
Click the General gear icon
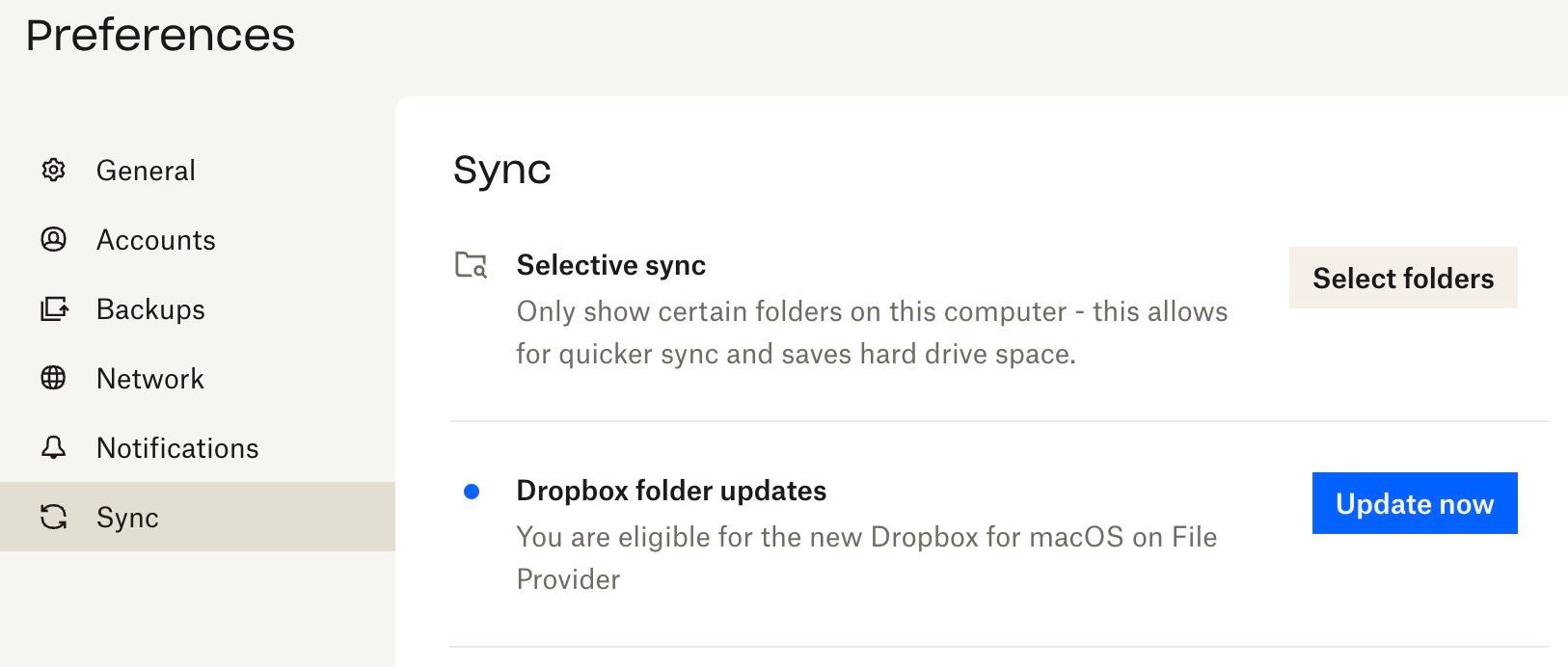click(53, 171)
